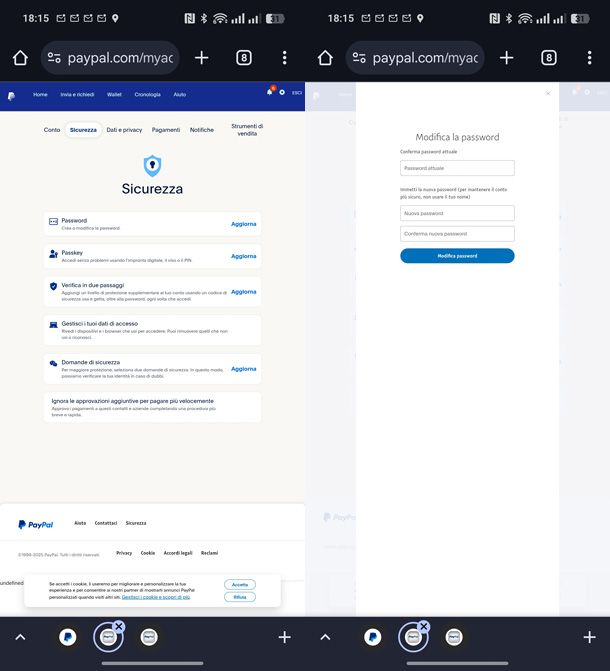Click the Gestisci i tuoi dati di accesso laptop icon
This screenshot has height=671, width=610.
(53, 325)
